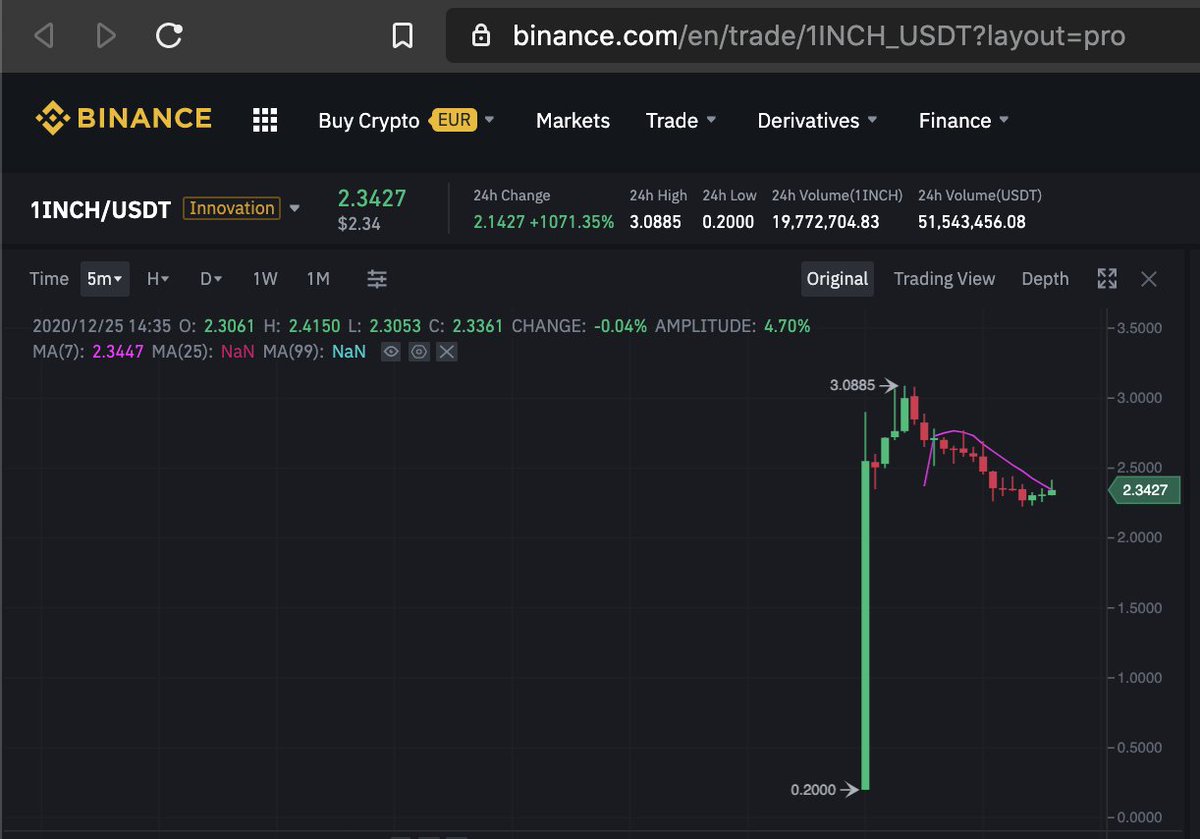Switch to the 1W interval
Image resolution: width=1200 pixels, height=839 pixels.
[x=265, y=279]
